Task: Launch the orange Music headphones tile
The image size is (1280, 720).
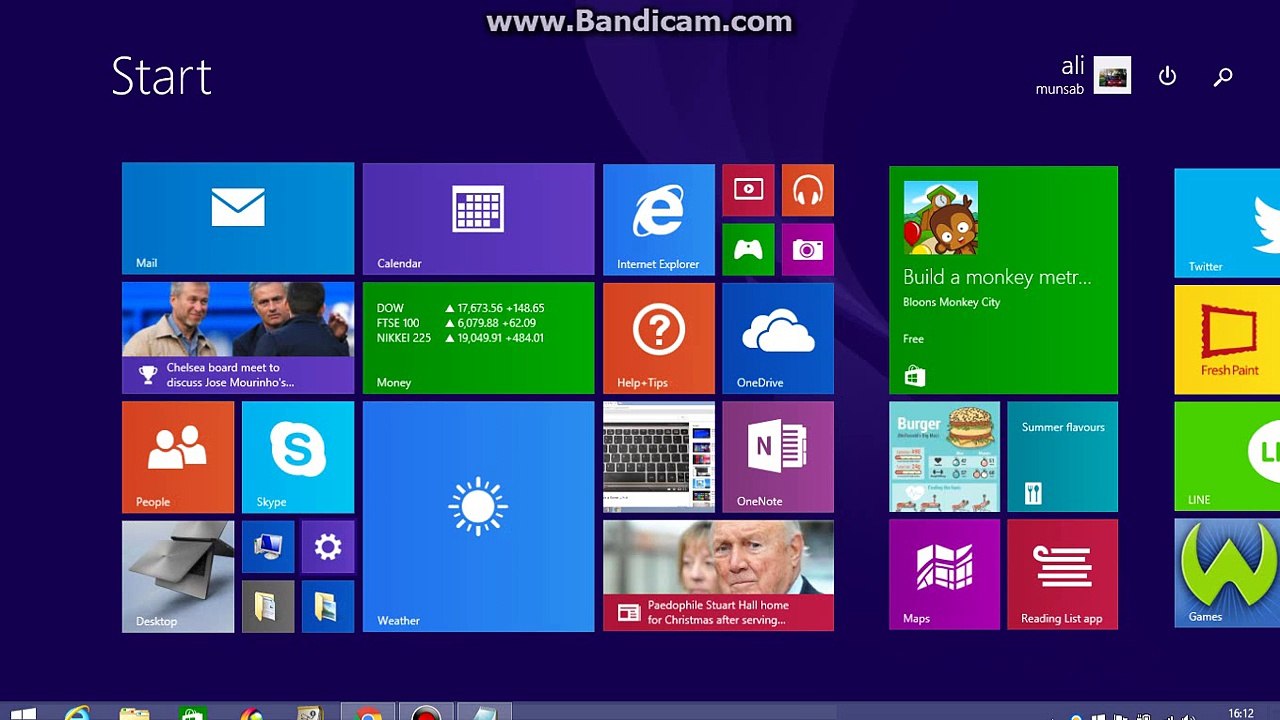Action: point(807,190)
